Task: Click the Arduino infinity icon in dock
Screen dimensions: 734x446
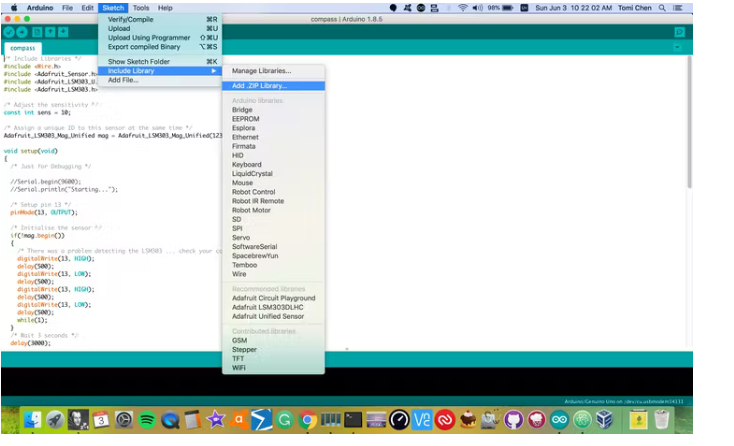Action: coord(559,420)
